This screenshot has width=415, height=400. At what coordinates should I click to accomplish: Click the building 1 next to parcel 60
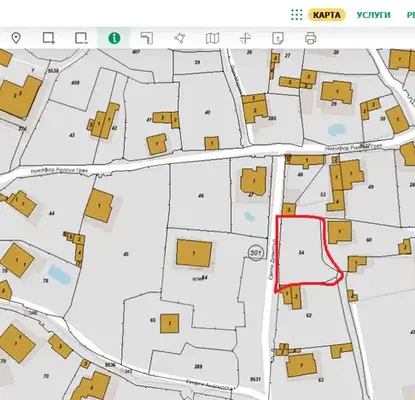[340, 232]
